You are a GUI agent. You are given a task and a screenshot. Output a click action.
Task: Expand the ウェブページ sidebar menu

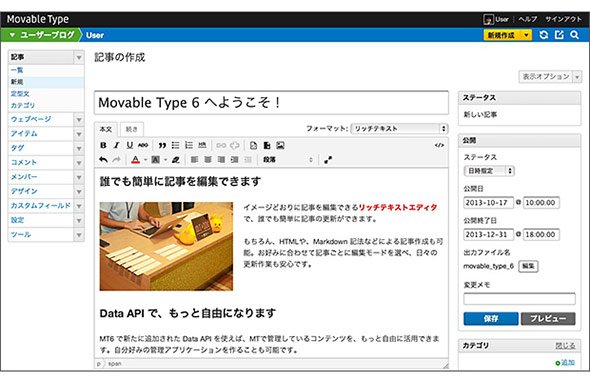[x=79, y=120]
